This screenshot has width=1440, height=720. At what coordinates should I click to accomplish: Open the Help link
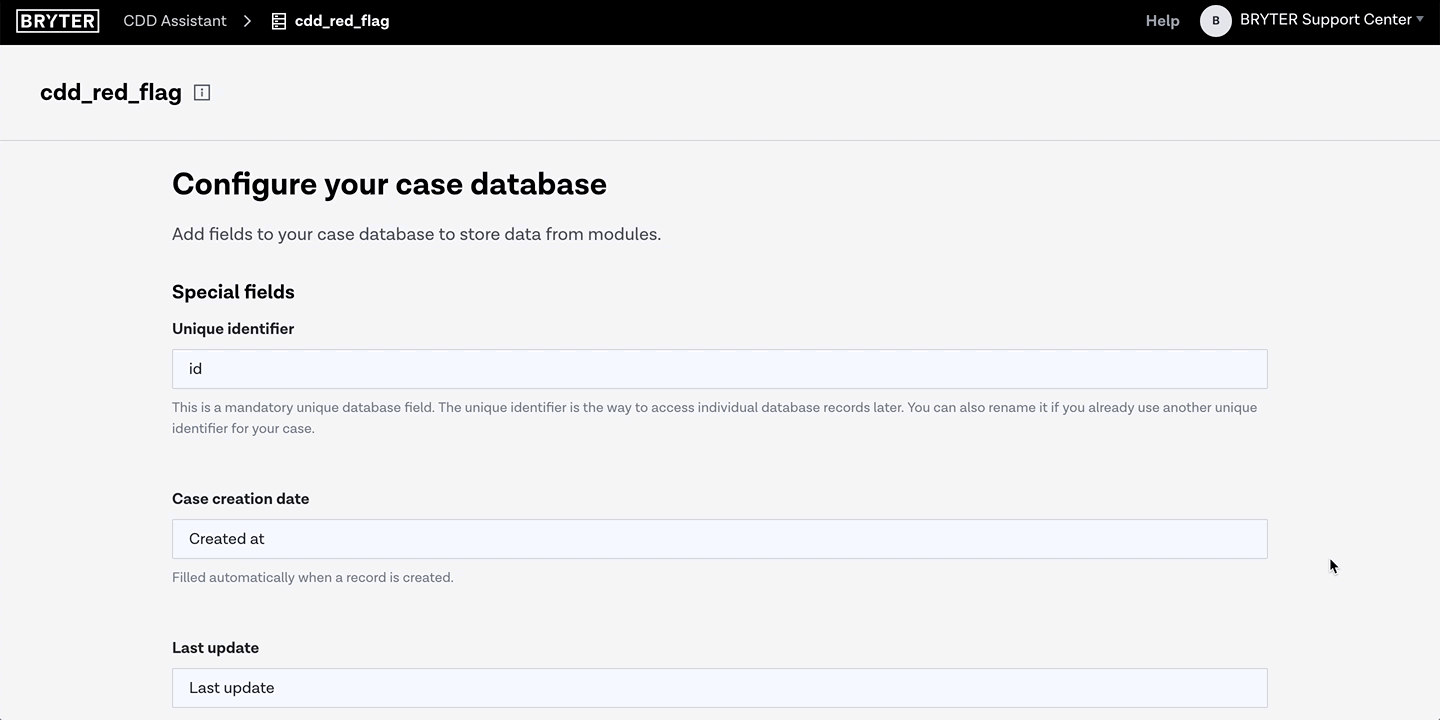(1162, 21)
